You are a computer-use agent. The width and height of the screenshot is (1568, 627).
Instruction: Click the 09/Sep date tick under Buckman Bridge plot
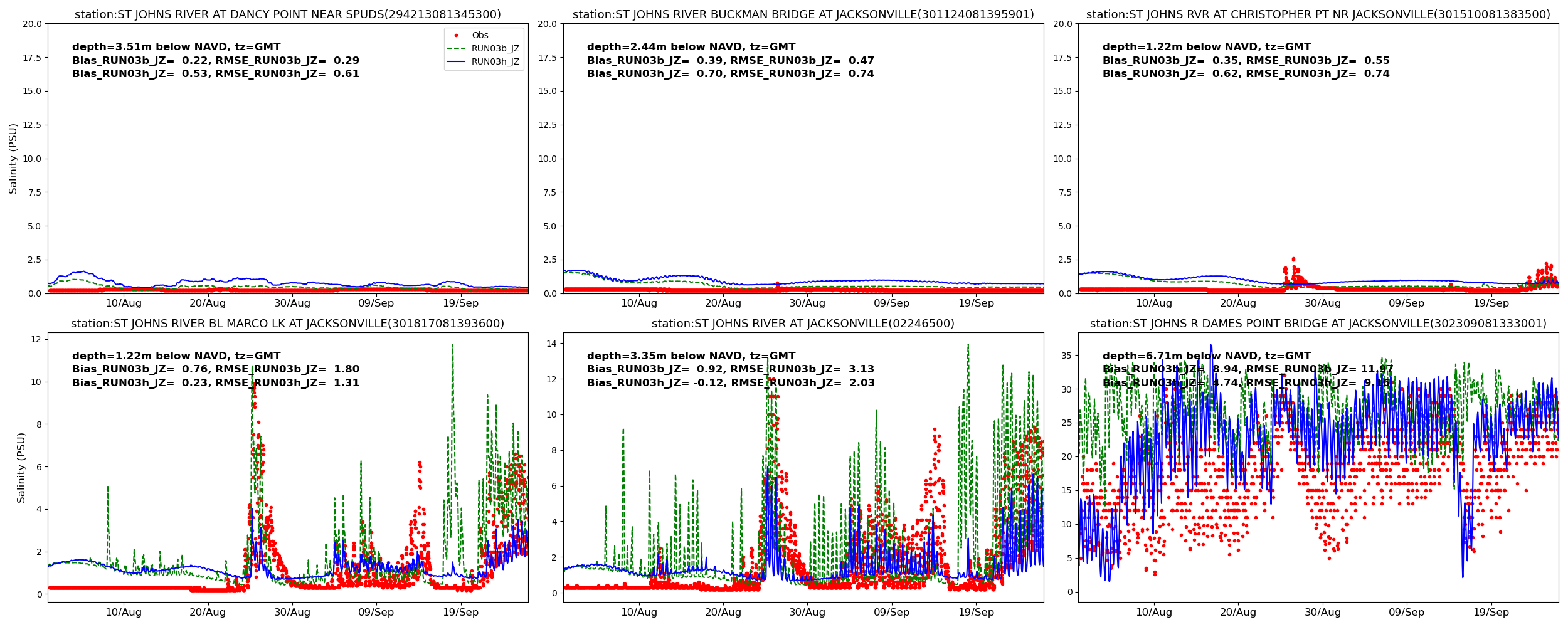[891, 303]
